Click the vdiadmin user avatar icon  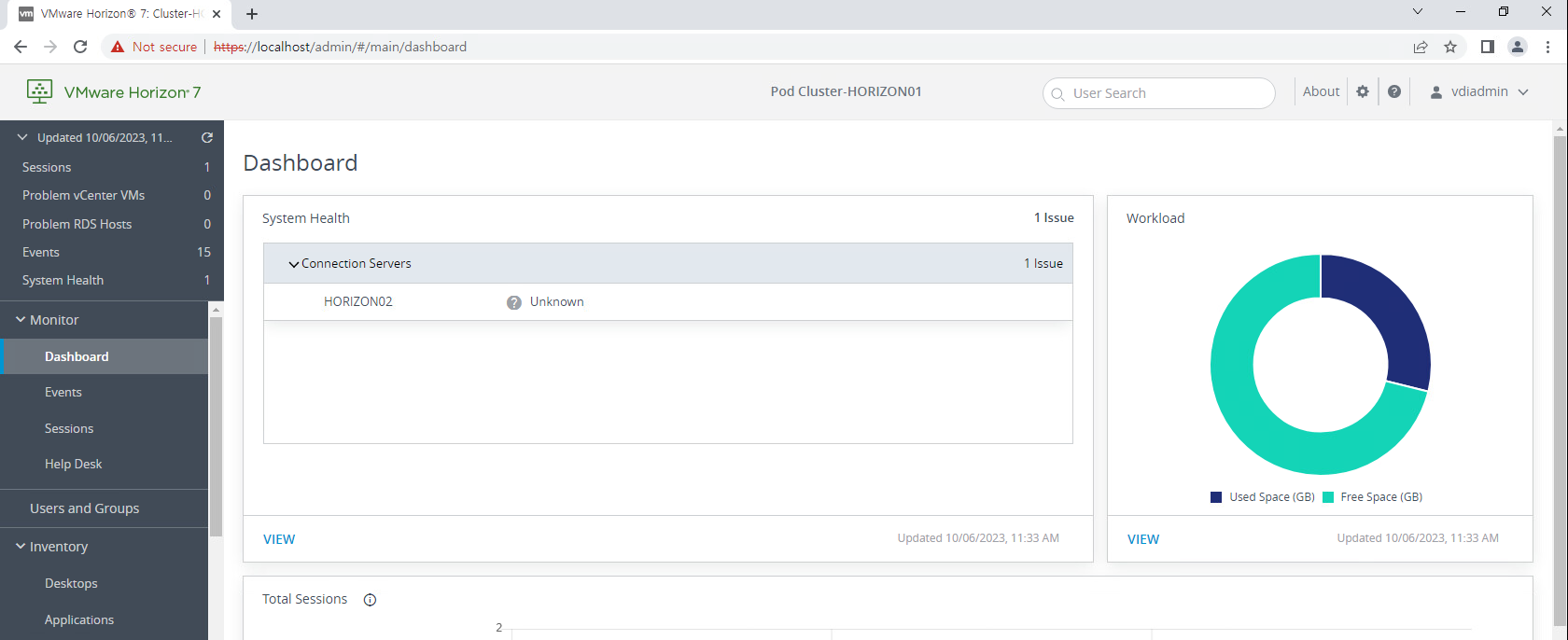point(1436,92)
